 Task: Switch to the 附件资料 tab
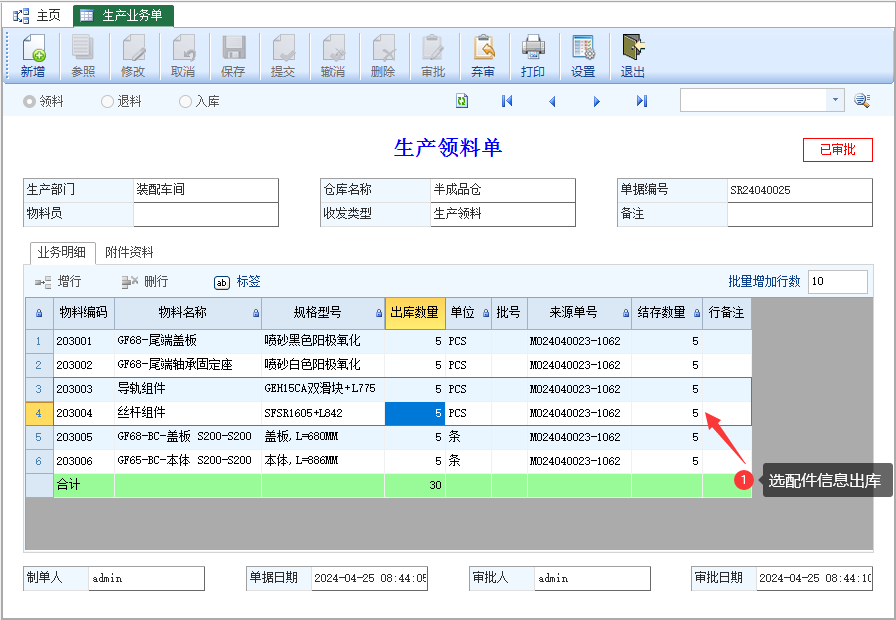click(x=129, y=252)
